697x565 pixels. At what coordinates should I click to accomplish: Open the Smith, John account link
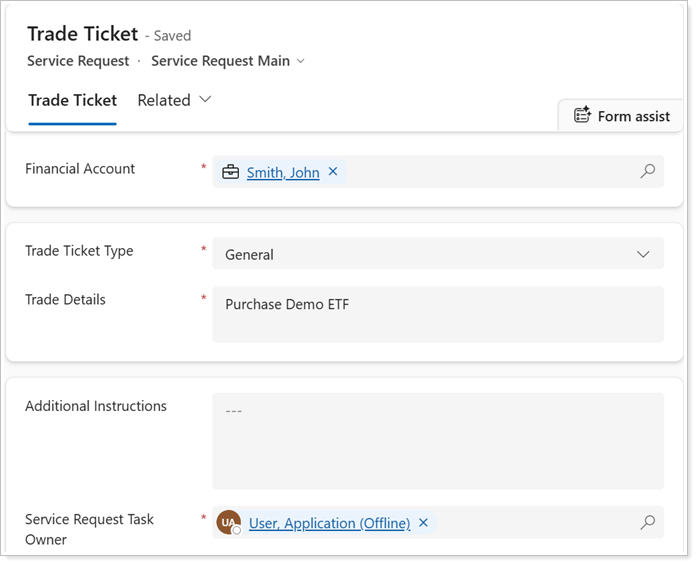[283, 172]
